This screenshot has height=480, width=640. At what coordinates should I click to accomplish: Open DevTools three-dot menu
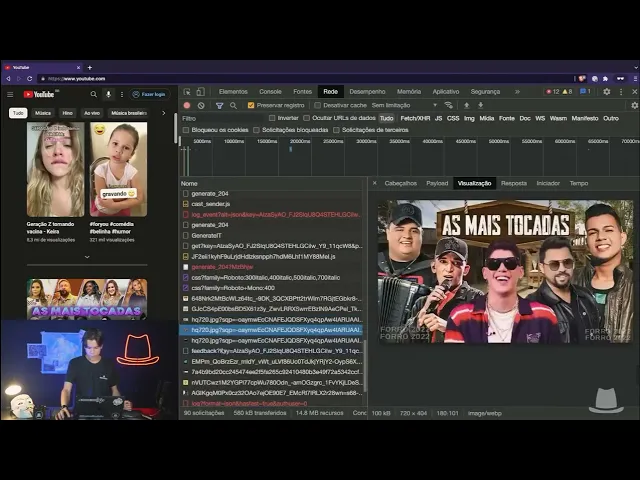coord(621,92)
